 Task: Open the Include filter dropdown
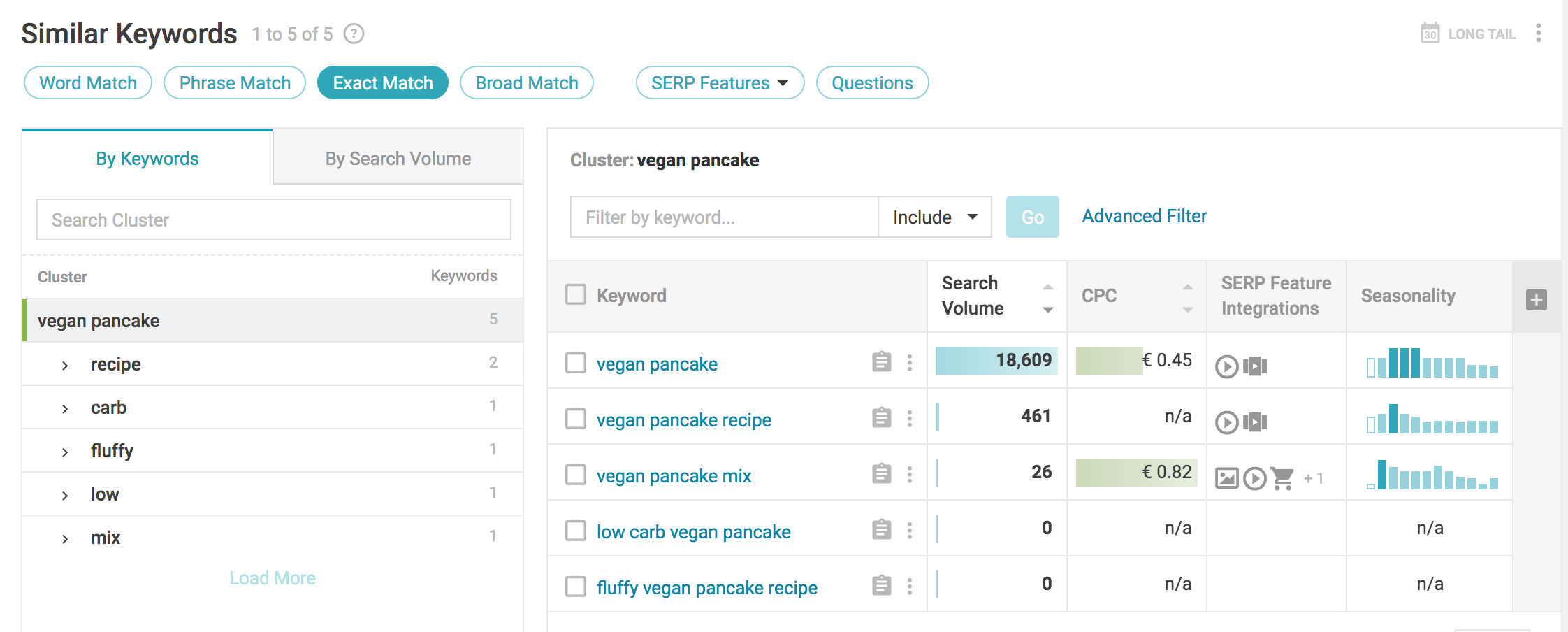935,217
